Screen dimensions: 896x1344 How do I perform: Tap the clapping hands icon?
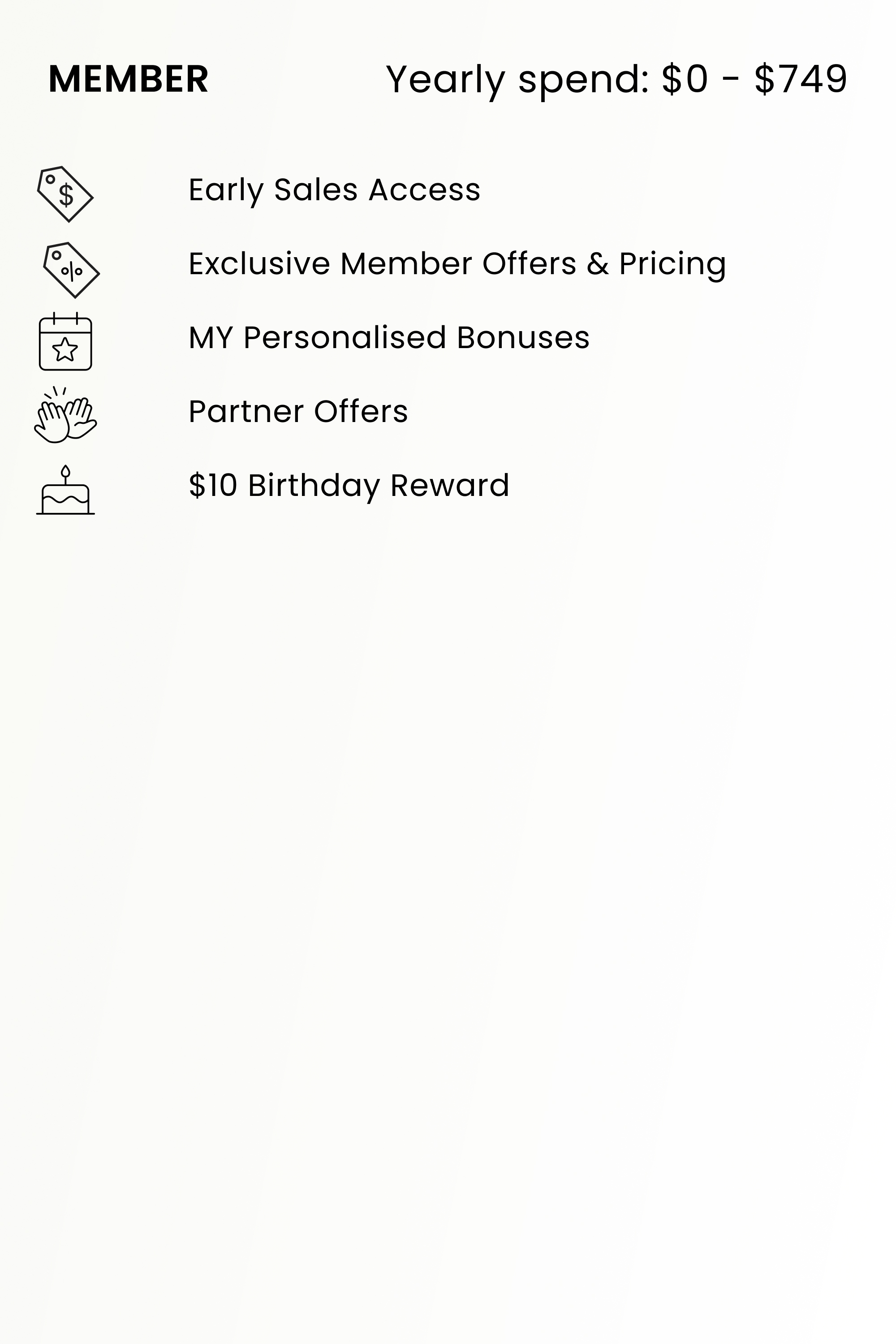tap(65, 415)
